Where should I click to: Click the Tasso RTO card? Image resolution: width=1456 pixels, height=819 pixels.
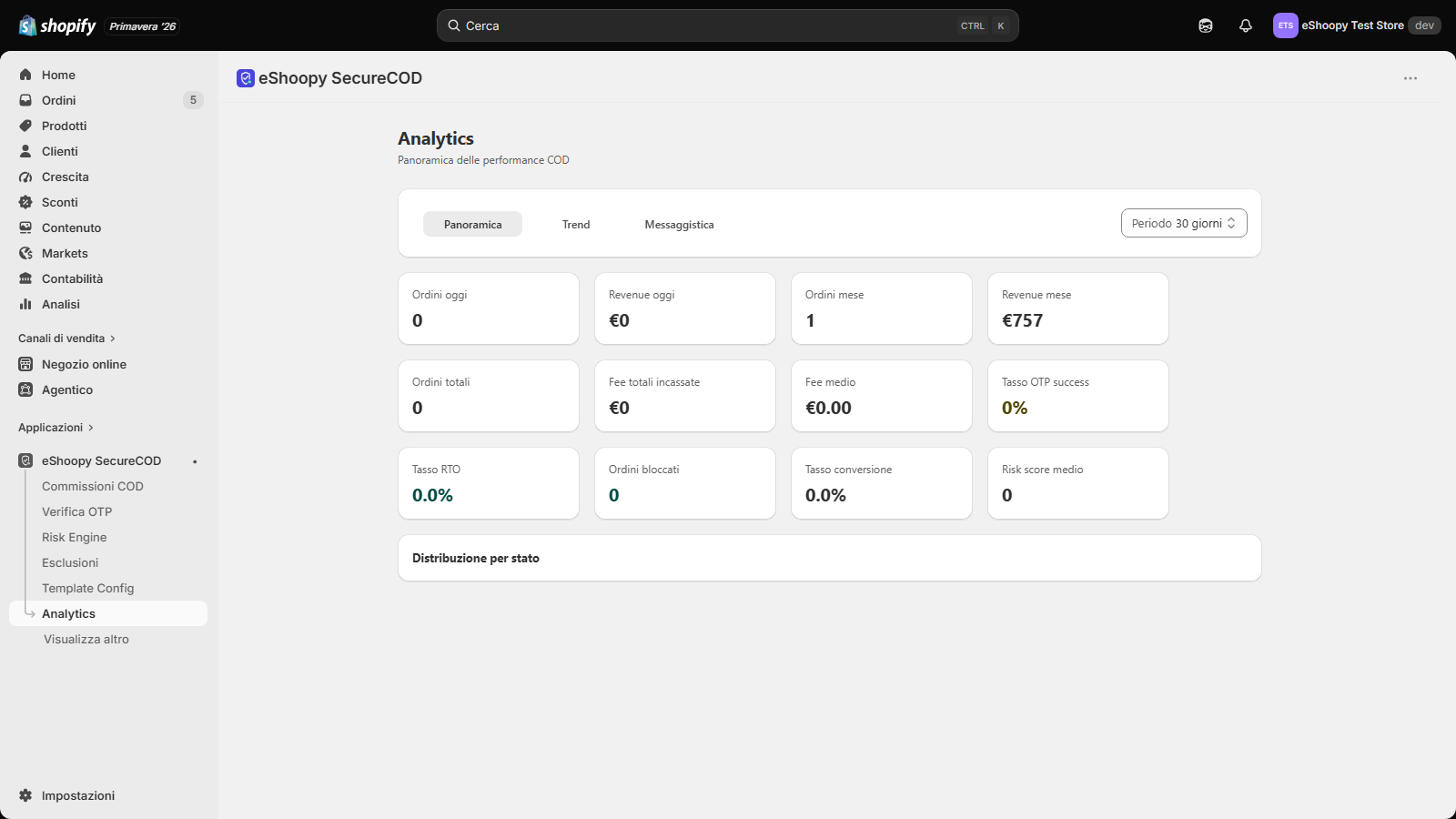(489, 483)
